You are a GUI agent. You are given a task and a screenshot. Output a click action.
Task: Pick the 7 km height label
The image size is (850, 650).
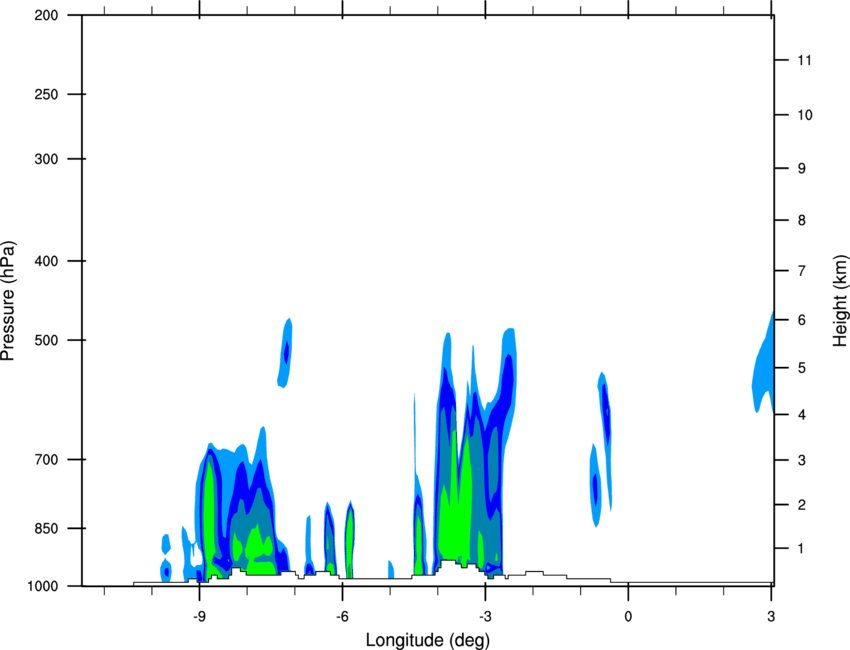tap(801, 271)
